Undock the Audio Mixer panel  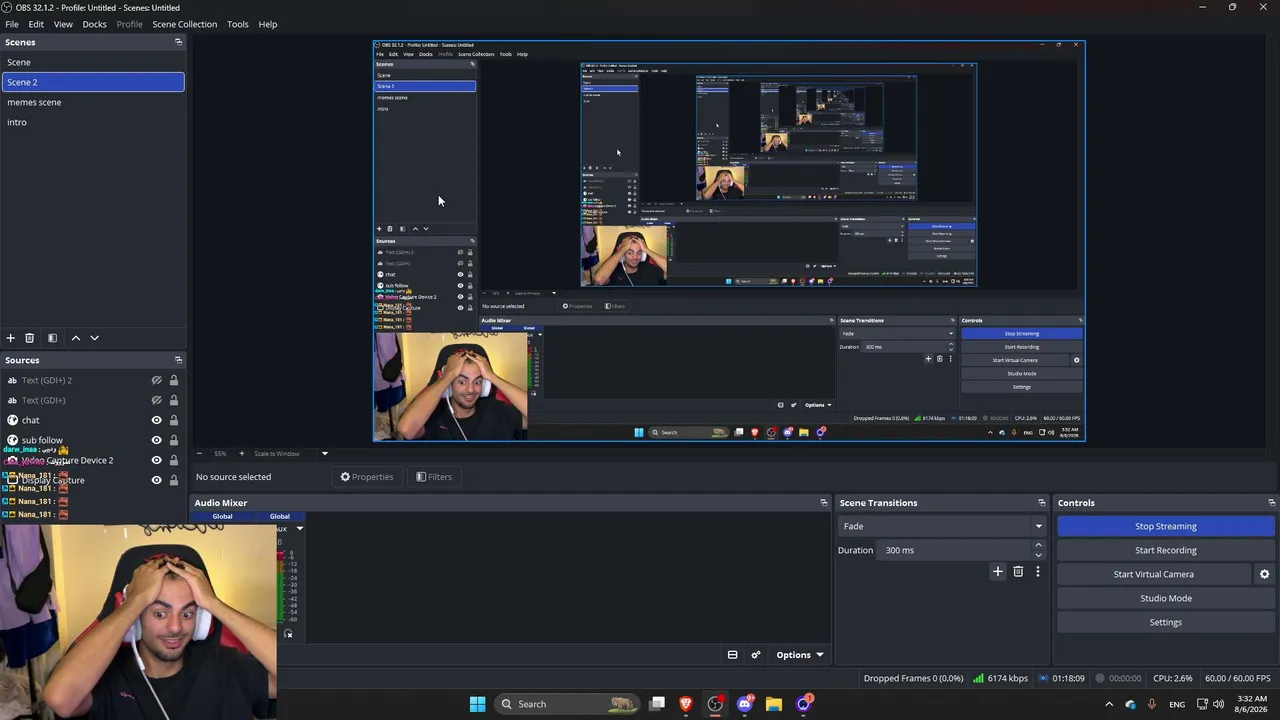point(824,503)
